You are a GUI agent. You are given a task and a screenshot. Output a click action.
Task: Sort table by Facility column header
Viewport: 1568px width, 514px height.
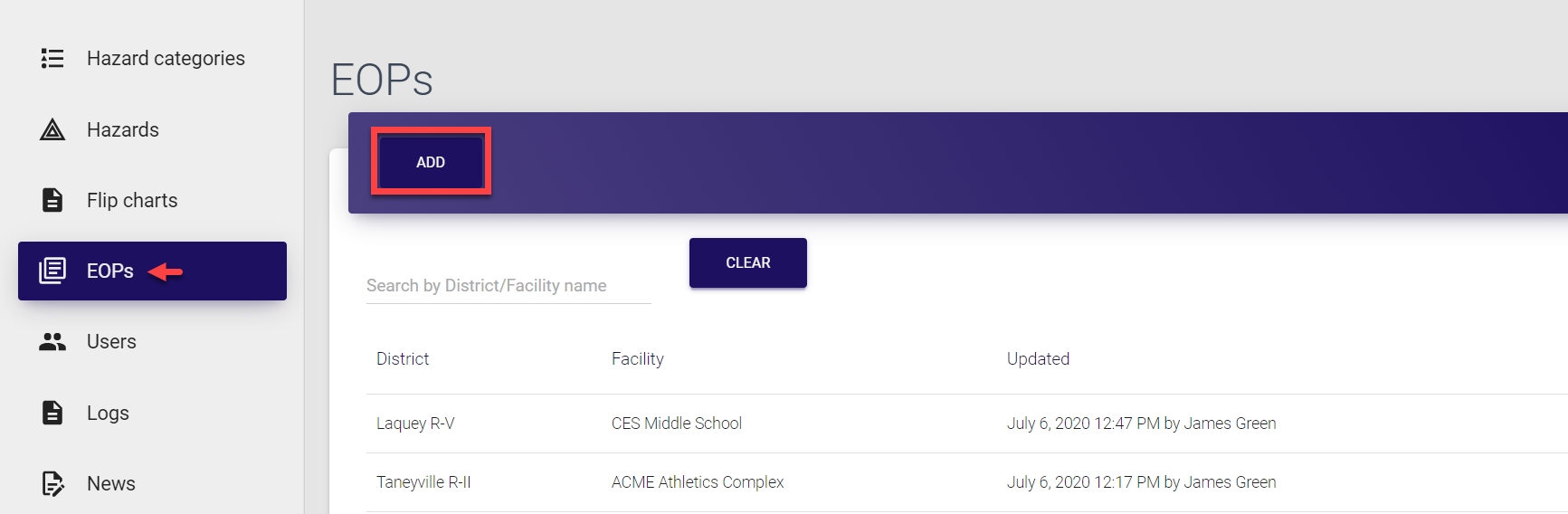tap(637, 359)
